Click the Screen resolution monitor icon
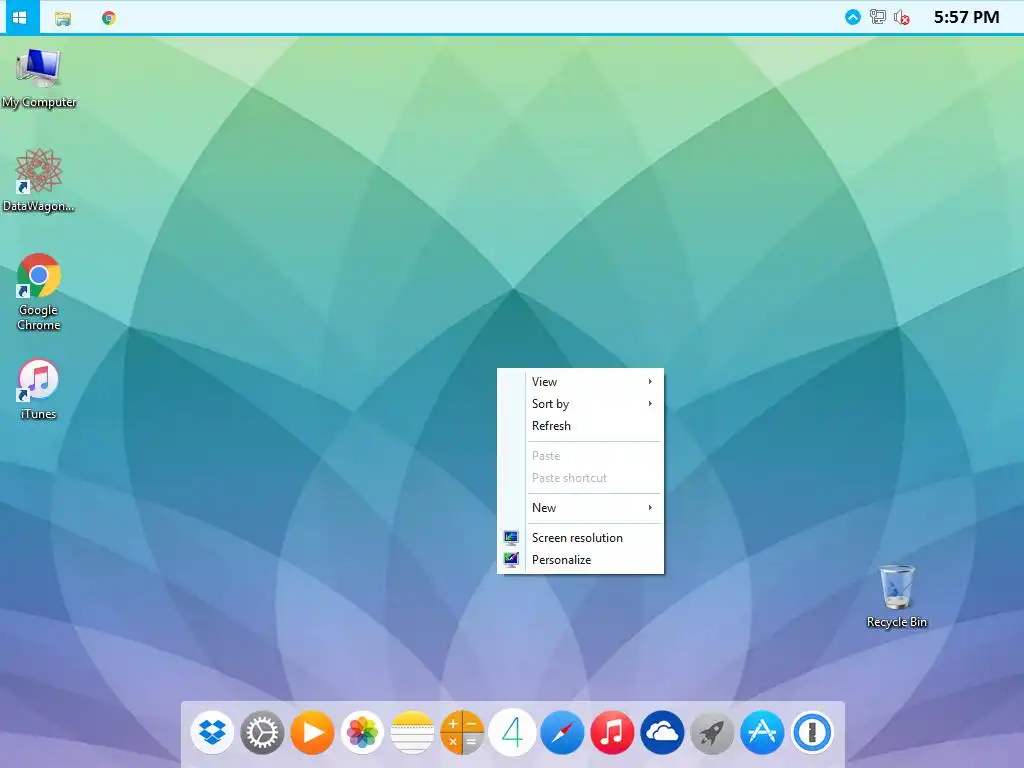1024x768 pixels. tap(511, 537)
